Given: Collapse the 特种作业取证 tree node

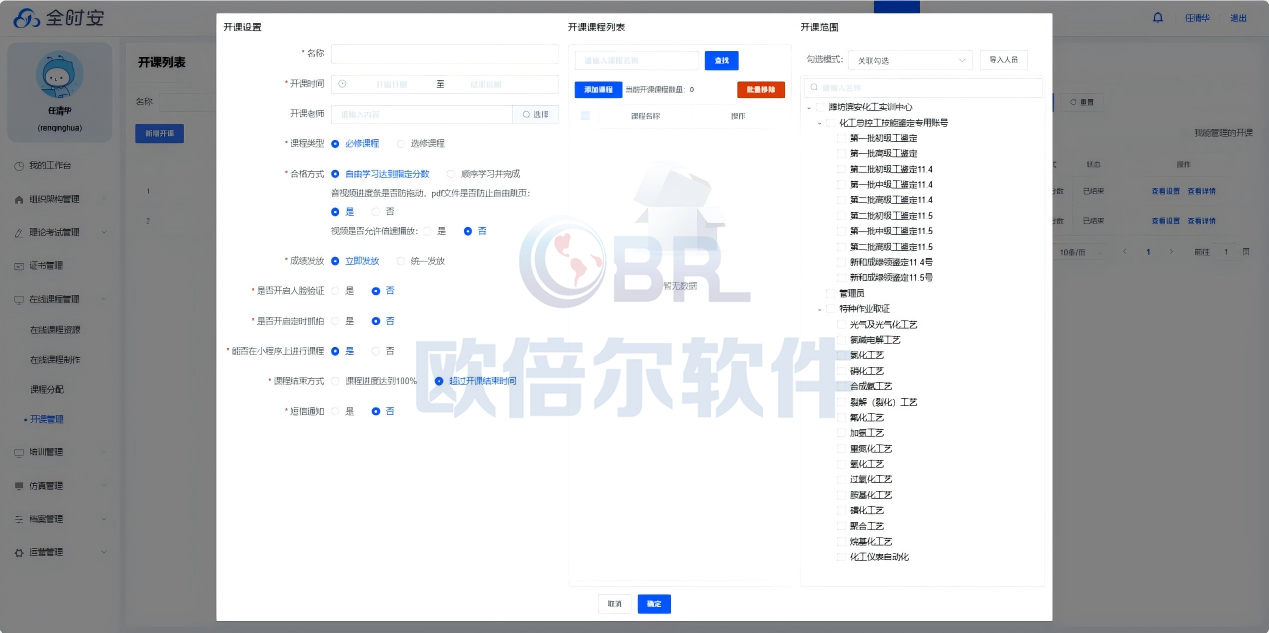Looking at the screenshot, I should (819, 310).
